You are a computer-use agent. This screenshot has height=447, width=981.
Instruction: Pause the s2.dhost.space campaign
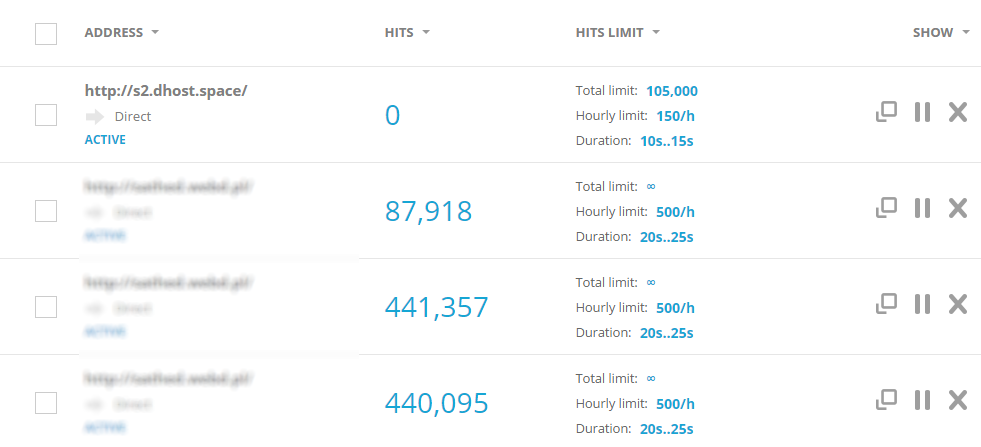click(x=922, y=112)
